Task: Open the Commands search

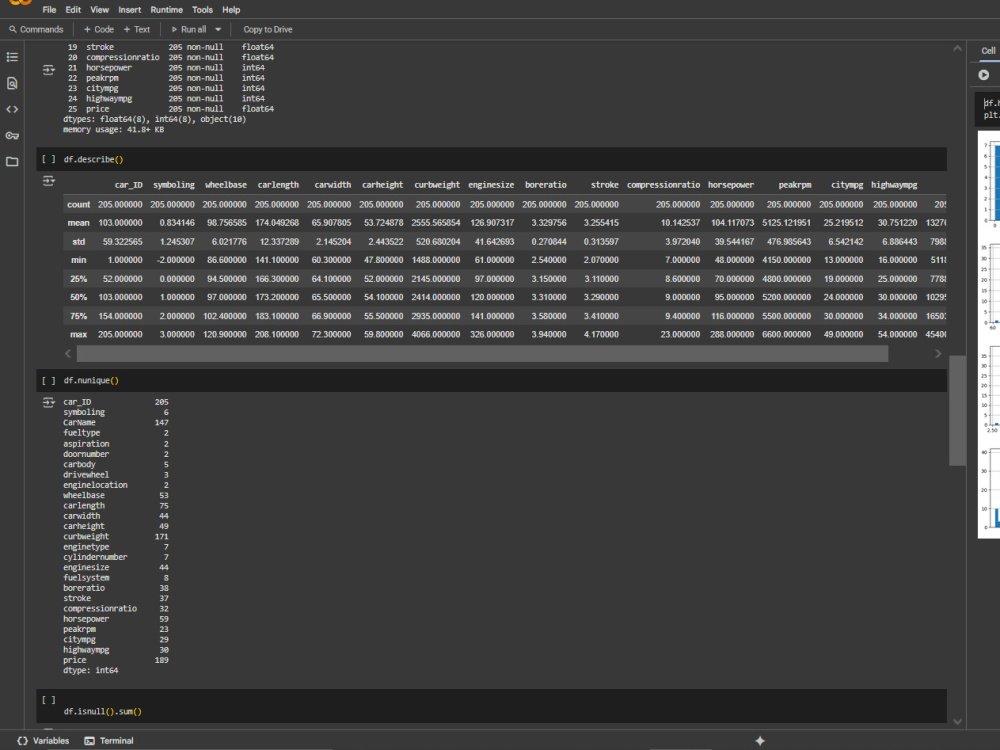Action: (36, 29)
